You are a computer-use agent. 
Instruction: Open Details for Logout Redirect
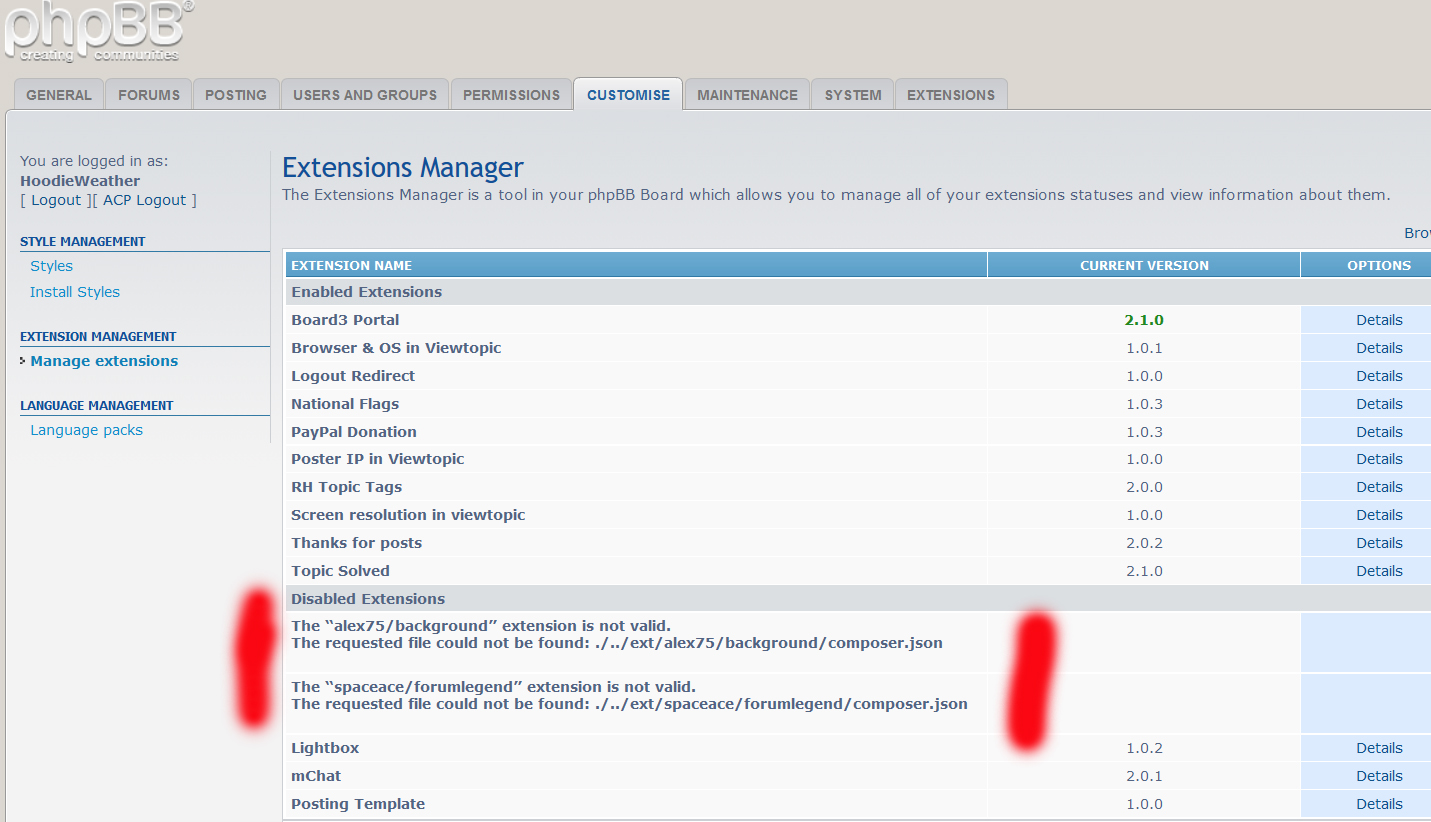point(1379,376)
